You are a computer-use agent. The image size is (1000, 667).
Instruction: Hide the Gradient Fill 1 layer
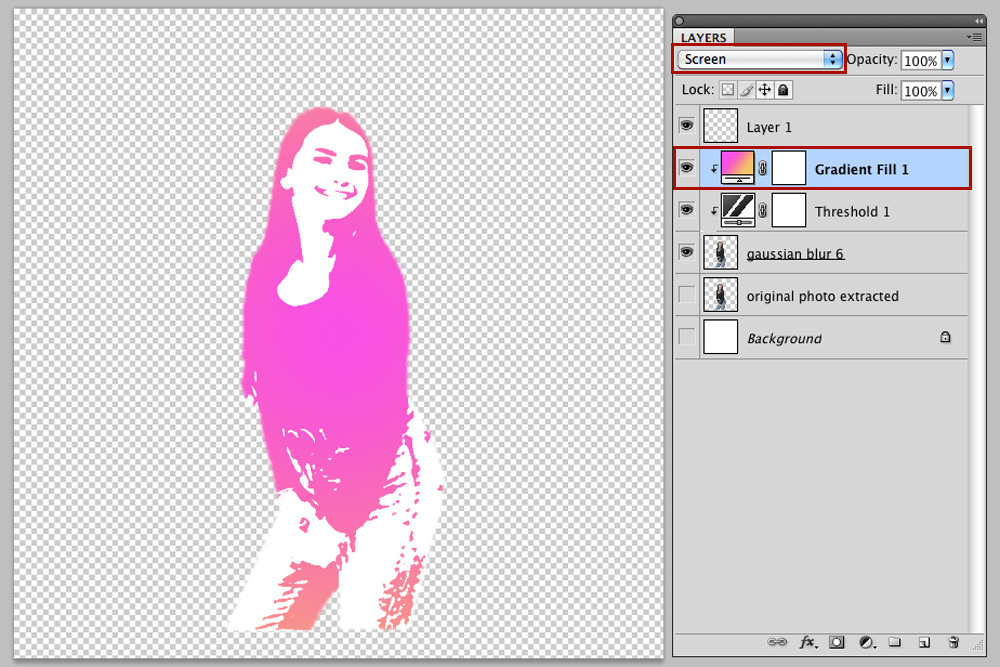686,168
